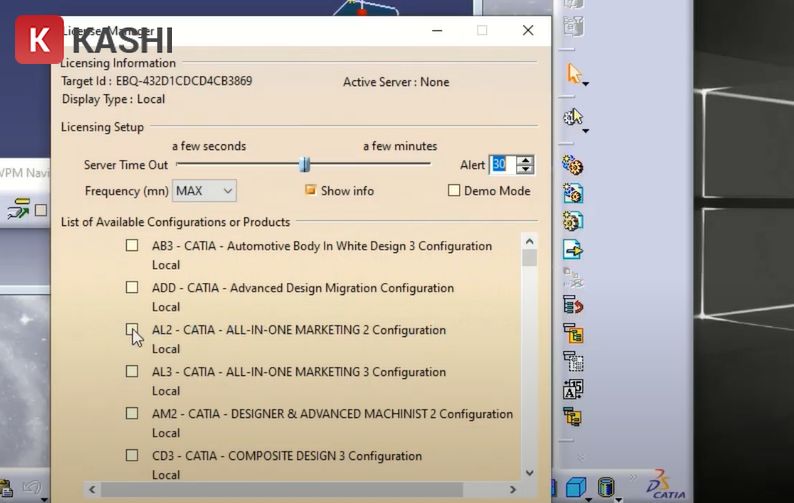The width and height of the screenshot is (794, 503).
Task: Enable the Demo Mode checkbox
Action: [454, 190]
